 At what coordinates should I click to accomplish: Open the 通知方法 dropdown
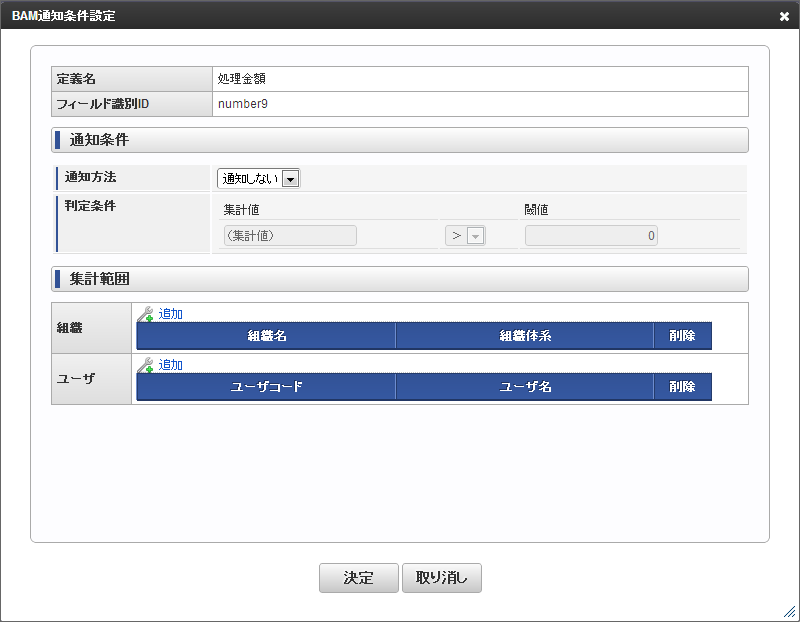point(259,179)
